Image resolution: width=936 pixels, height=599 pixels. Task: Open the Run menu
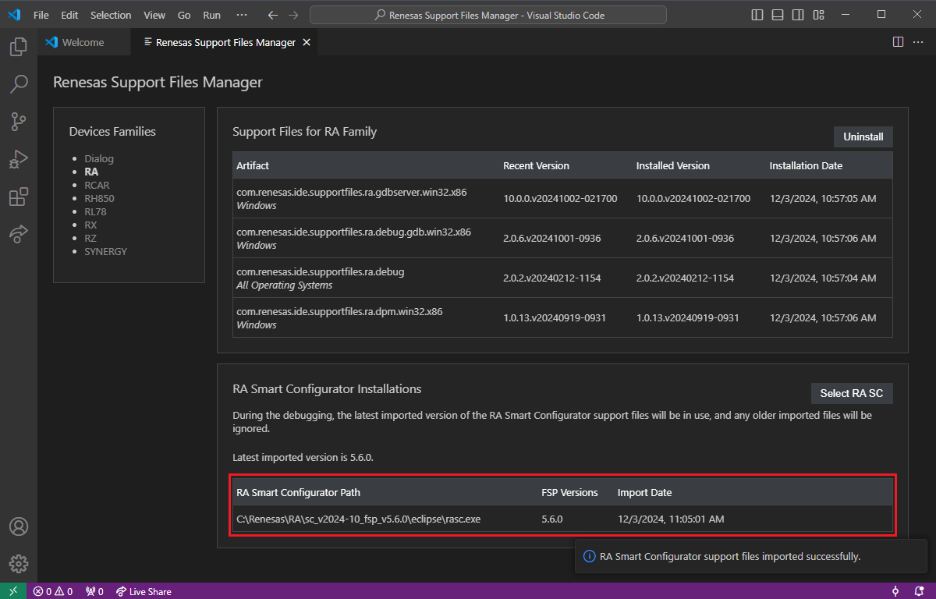(211, 15)
